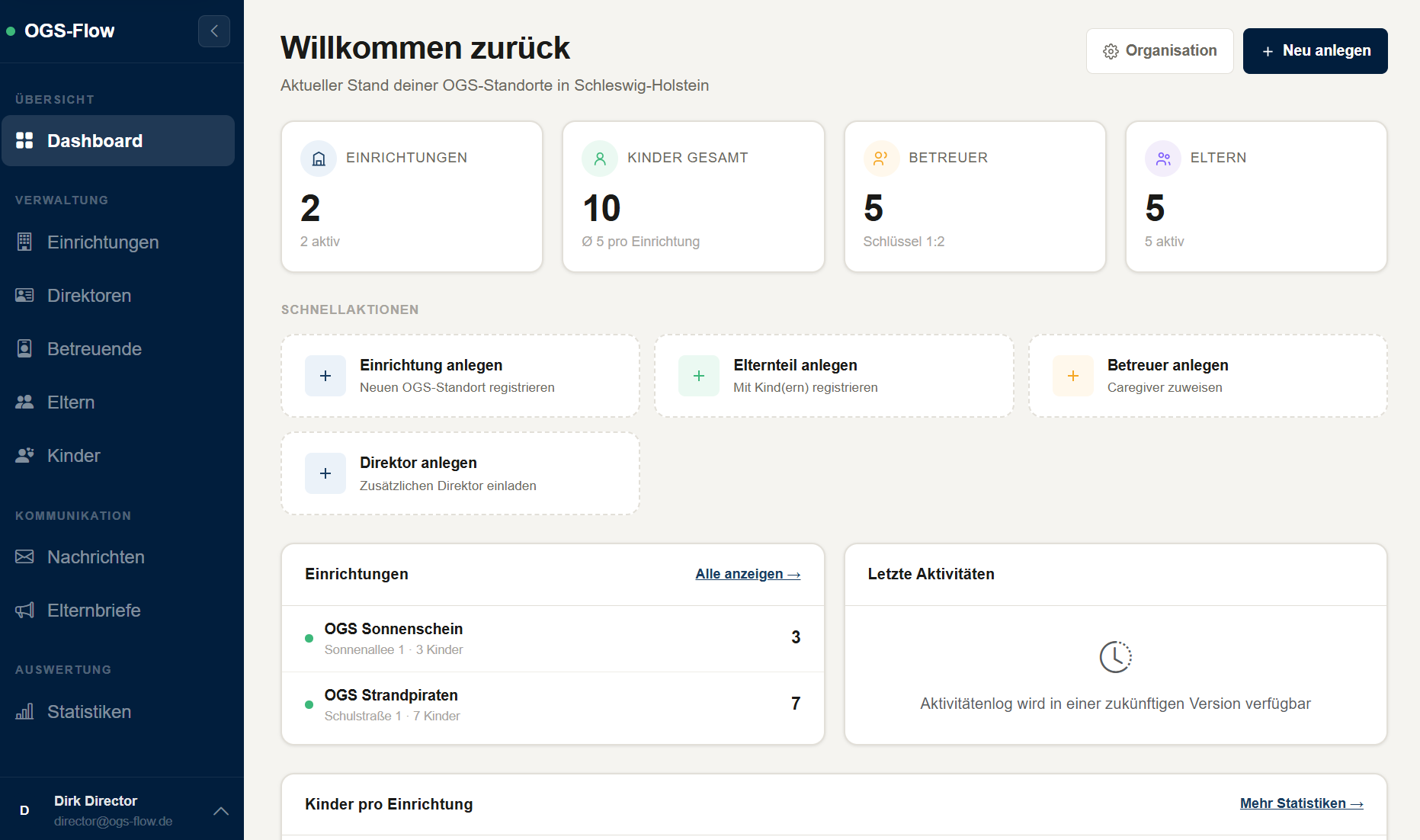Click the Mehr Statistiken link
Screen dimensions: 1420x840
pyautogui.click(x=1301, y=803)
